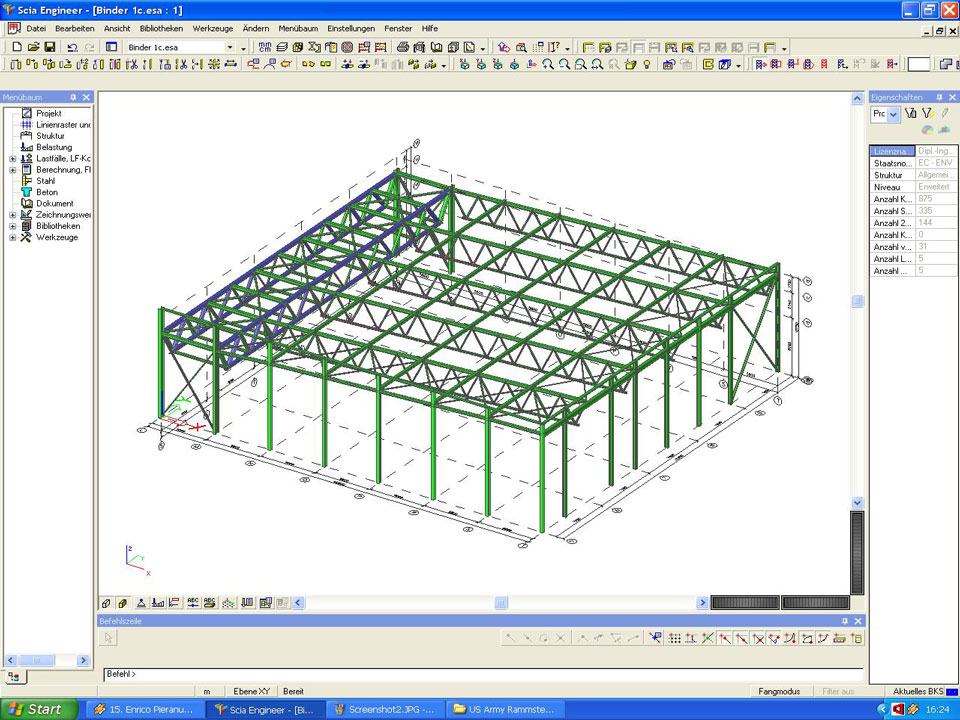
Task: Expand the Zeichnungswerkzeuge tree node
Action: coord(12,215)
